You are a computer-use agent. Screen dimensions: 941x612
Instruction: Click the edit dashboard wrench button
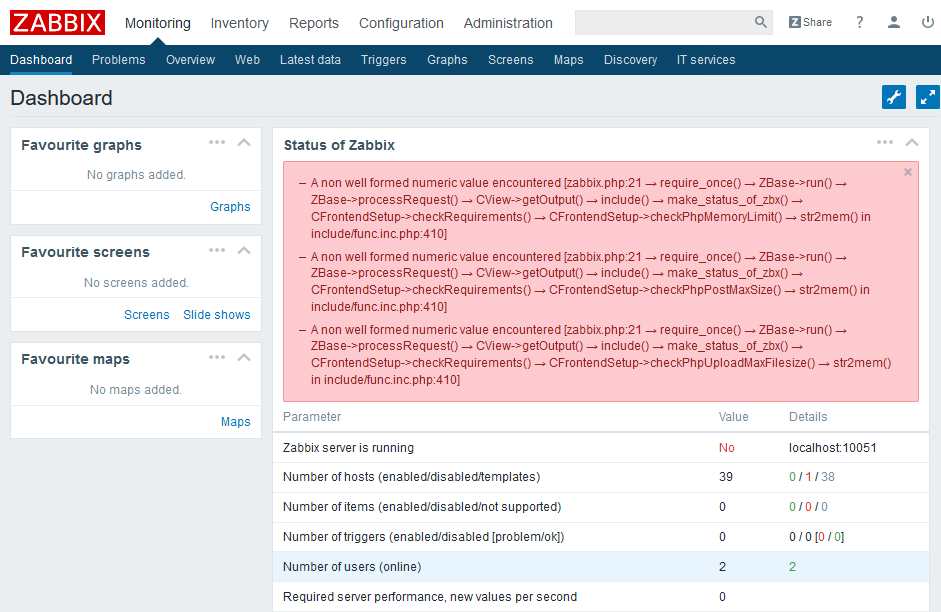pyautogui.click(x=894, y=97)
